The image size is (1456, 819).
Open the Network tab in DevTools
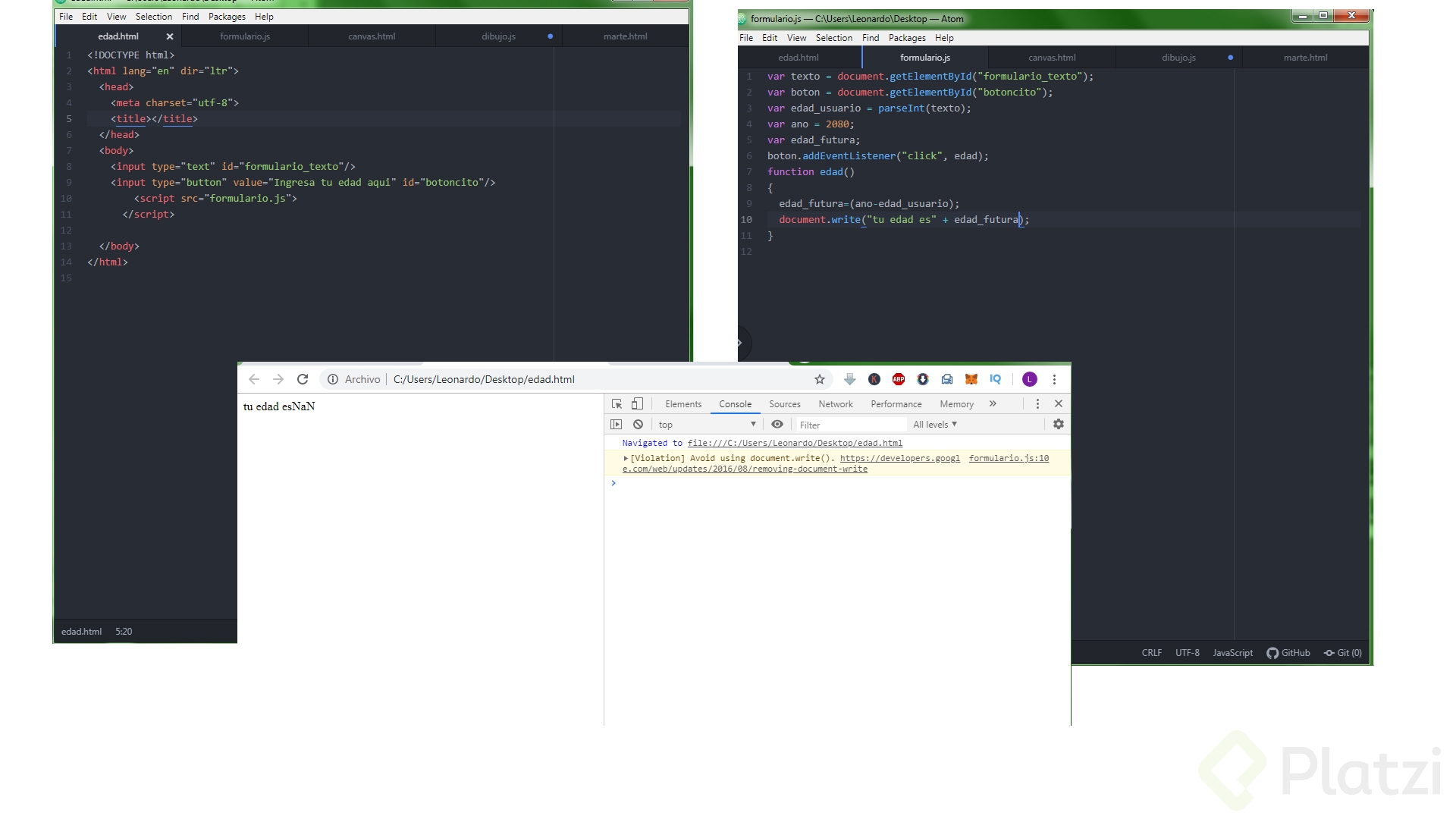(x=836, y=404)
